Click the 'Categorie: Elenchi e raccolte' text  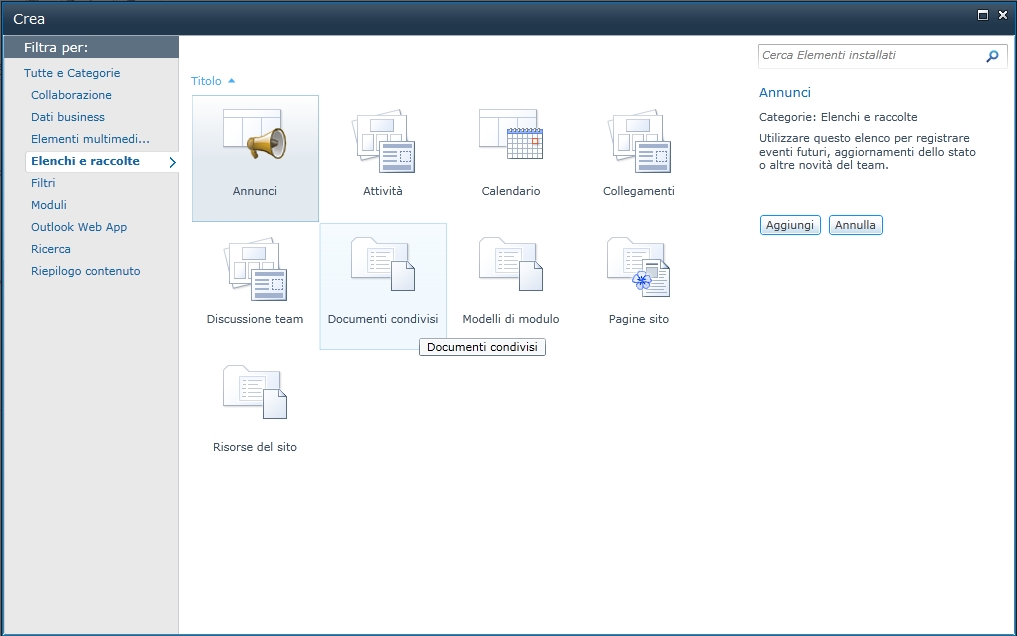838,117
